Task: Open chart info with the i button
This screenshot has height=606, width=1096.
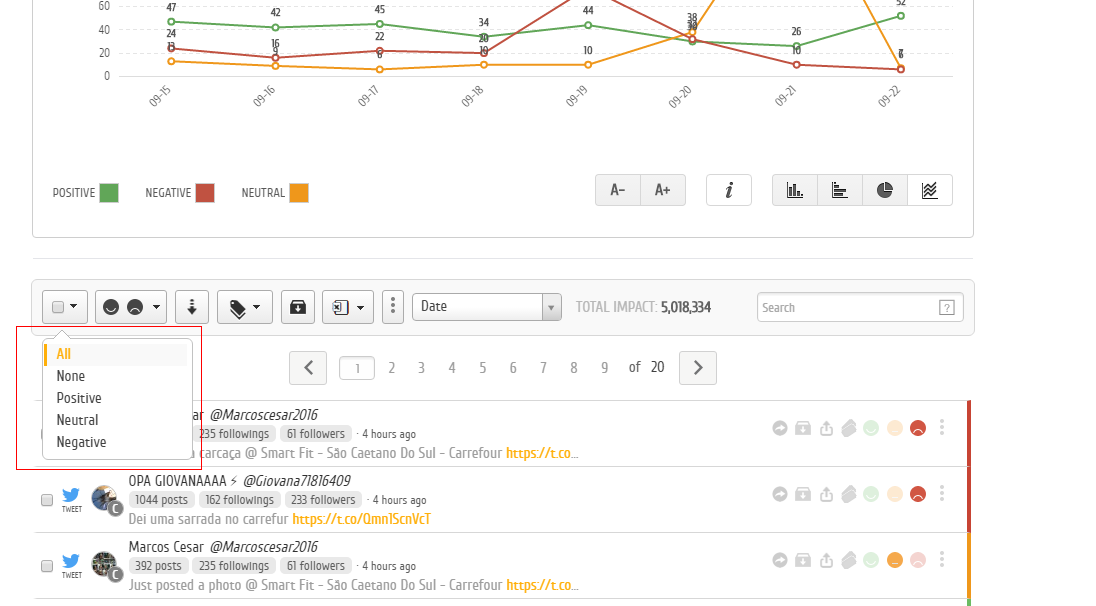Action: 729,190
